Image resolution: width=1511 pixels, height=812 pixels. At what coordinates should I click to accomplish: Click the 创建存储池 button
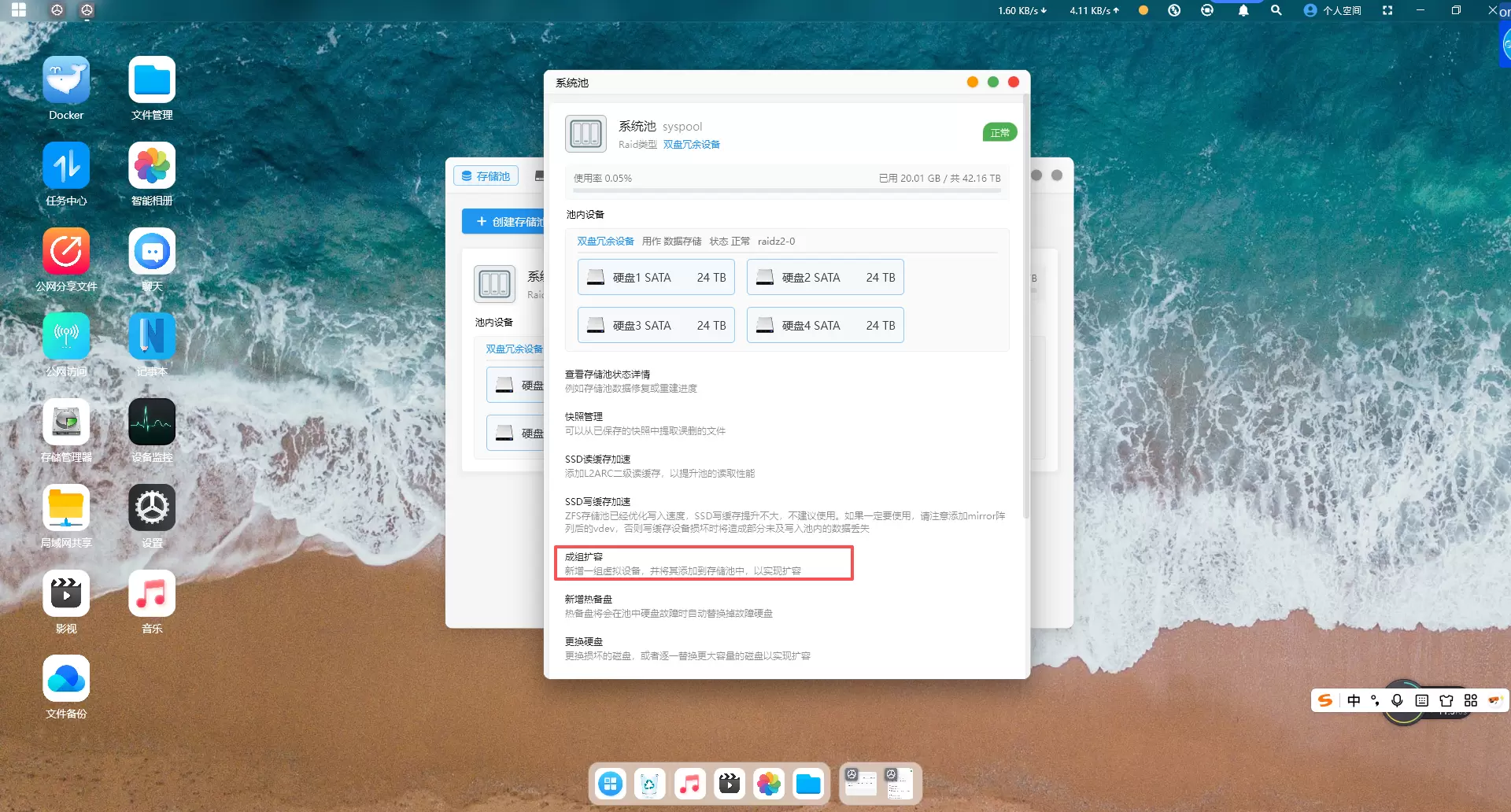504,222
